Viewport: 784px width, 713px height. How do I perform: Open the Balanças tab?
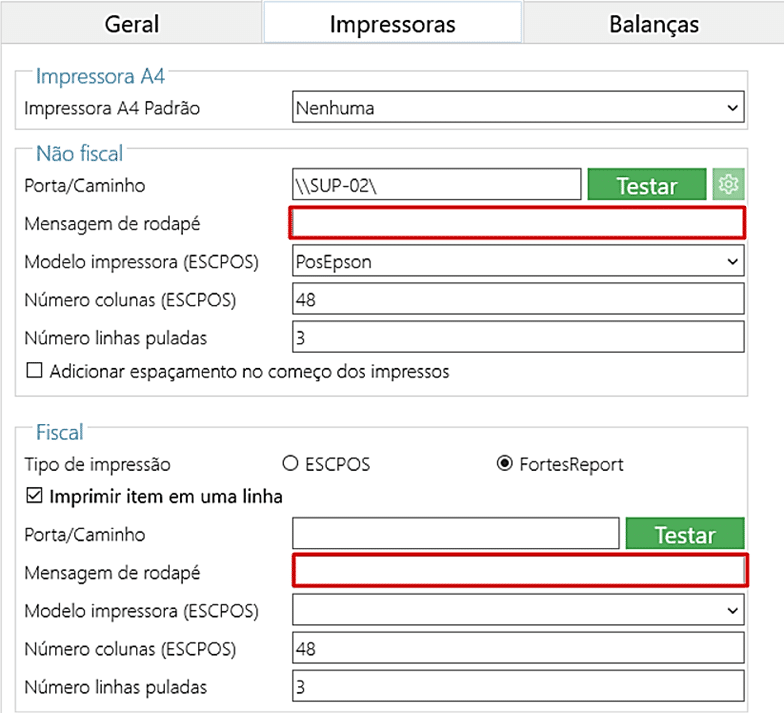(654, 23)
